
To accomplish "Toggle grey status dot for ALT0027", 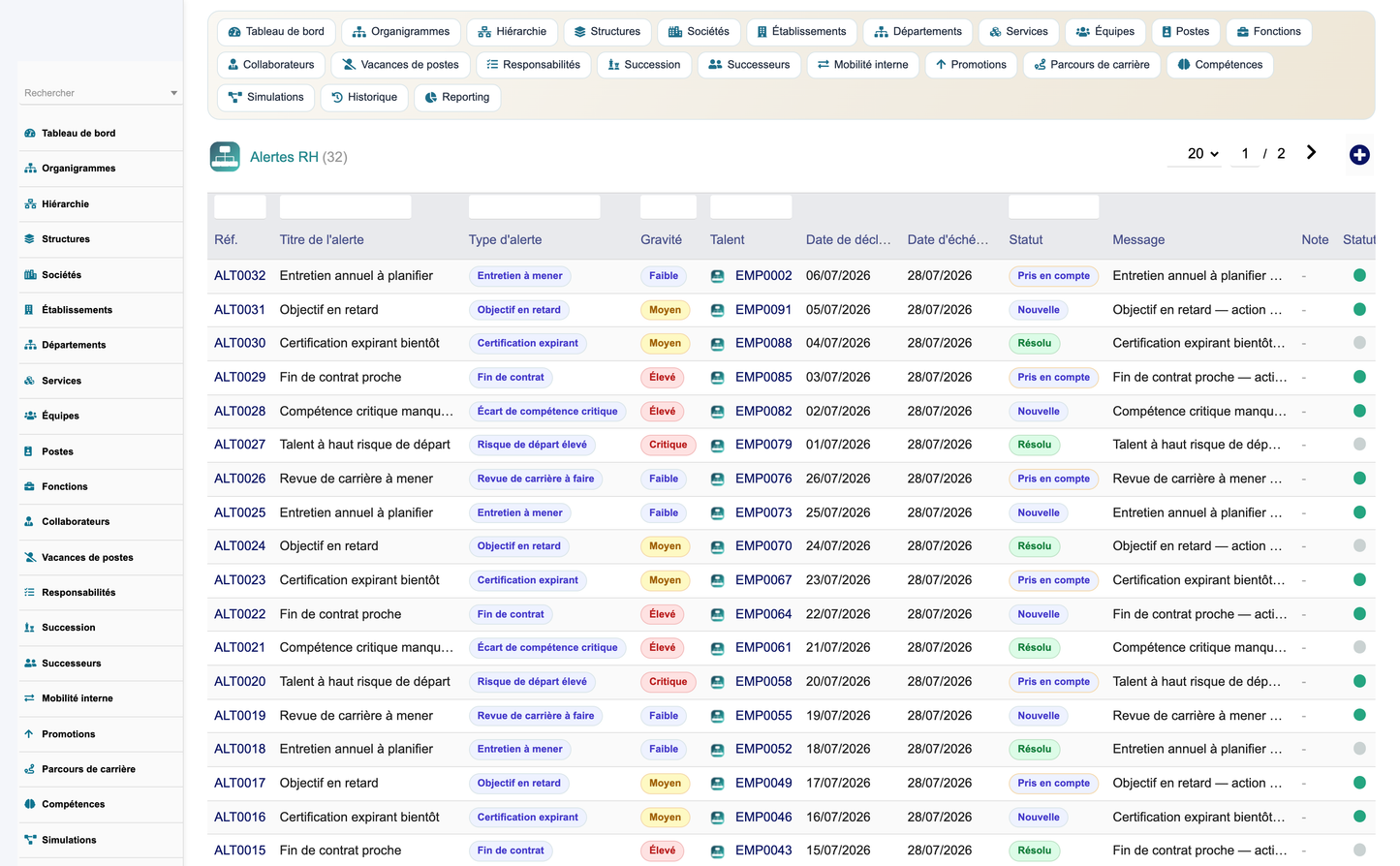I will 1359,445.
